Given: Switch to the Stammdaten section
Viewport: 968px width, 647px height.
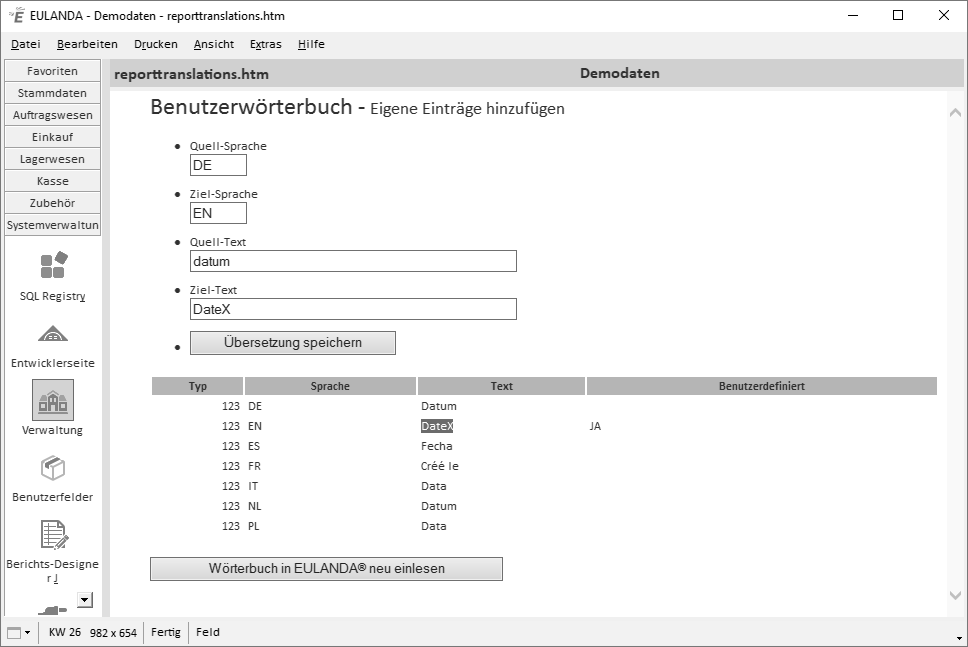Looking at the screenshot, I should point(52,93).
